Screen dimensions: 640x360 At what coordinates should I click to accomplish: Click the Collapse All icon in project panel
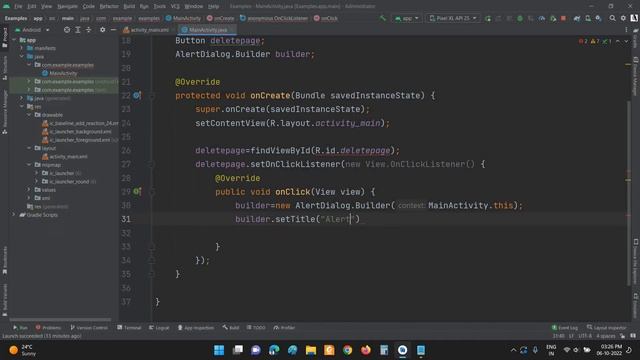click(x=89, y=30)
